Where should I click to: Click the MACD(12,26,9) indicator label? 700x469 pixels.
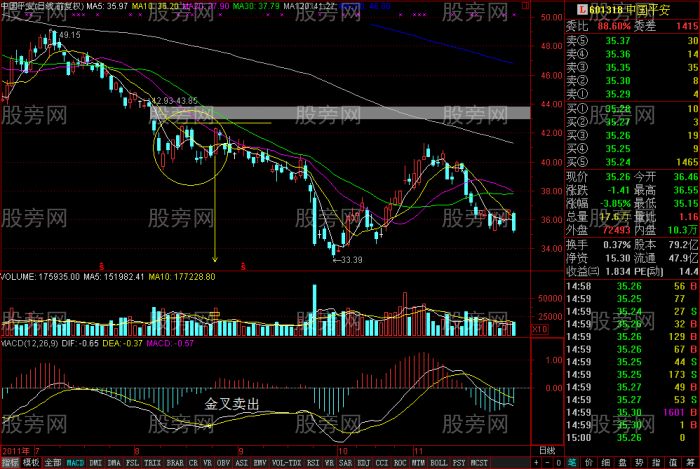tap(29, 343)
